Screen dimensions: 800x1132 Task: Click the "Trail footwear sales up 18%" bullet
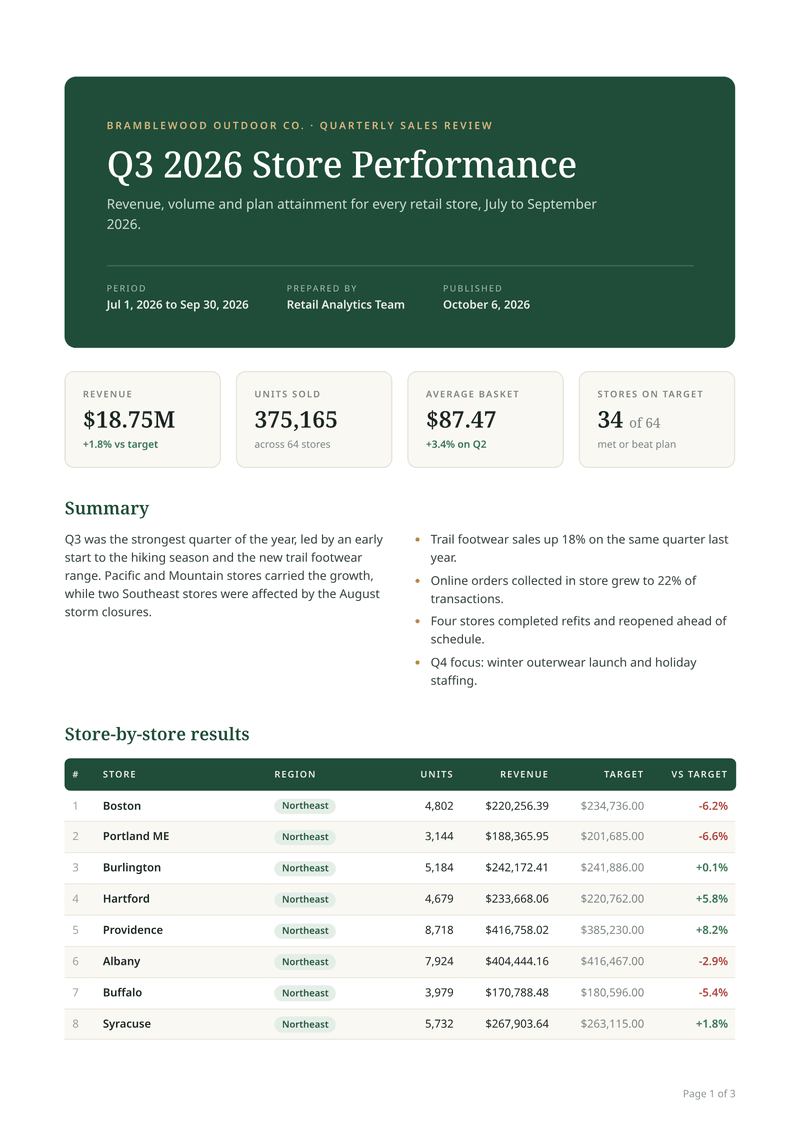[579, 549]
